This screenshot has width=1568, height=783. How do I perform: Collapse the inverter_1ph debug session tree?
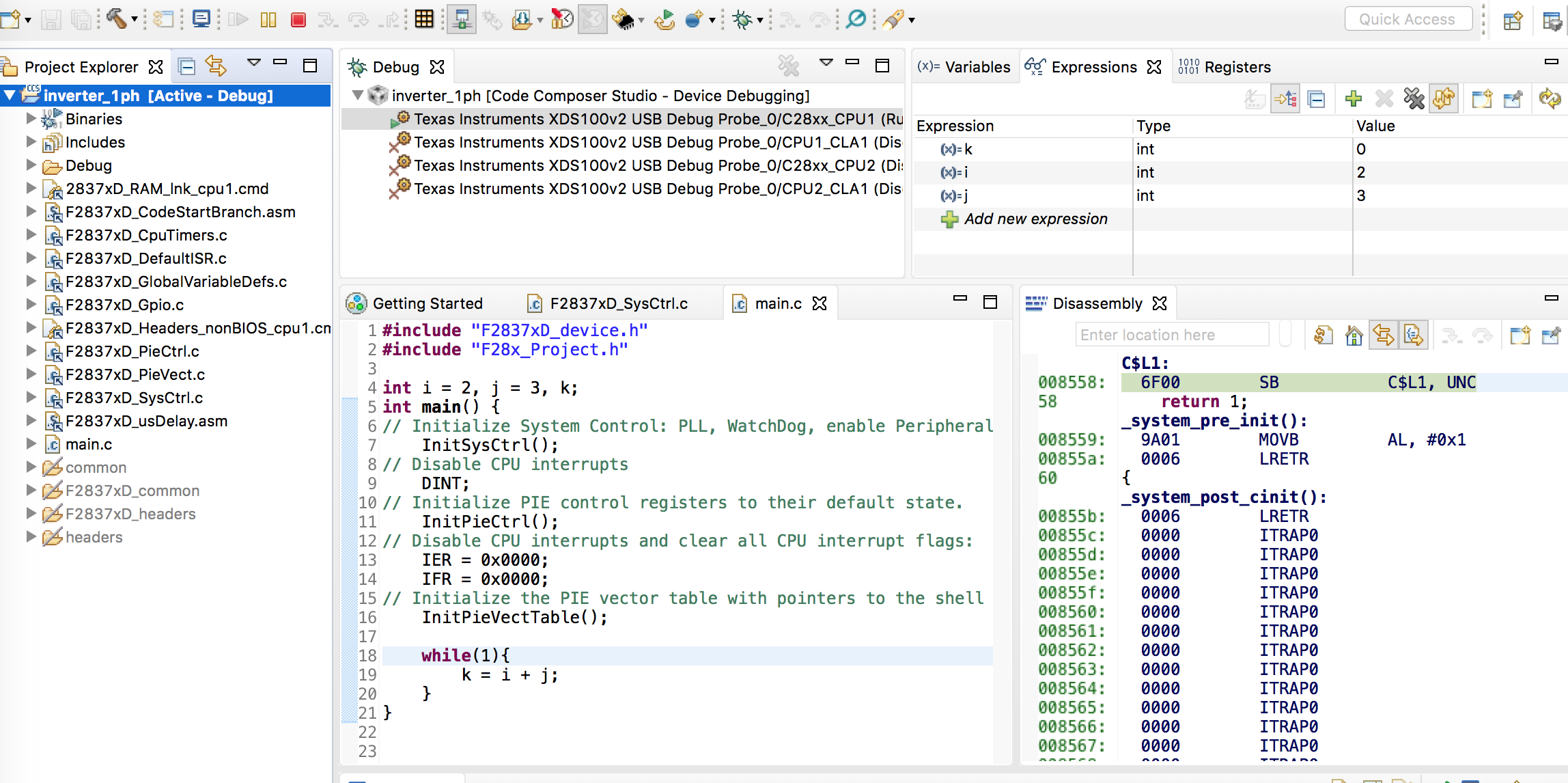click(x=358, y=96)
